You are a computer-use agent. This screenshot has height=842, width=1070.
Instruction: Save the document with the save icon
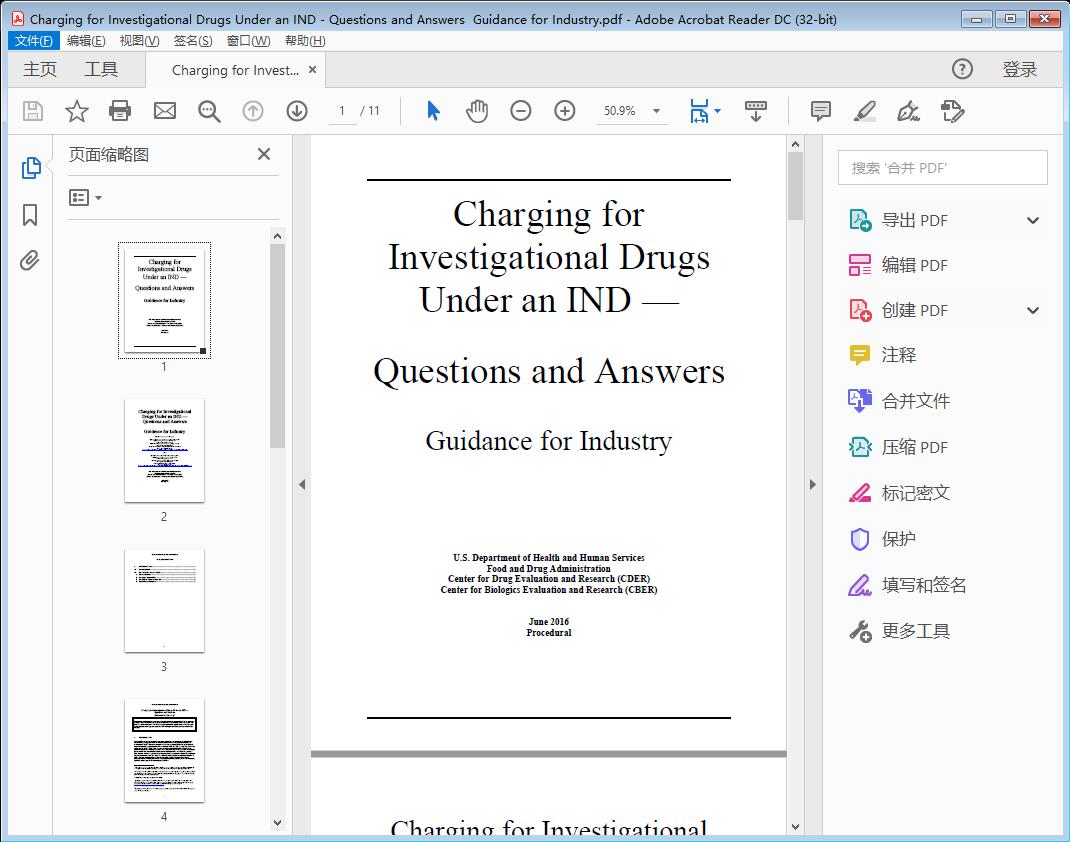pyautogui.click(x=31, y=111)
